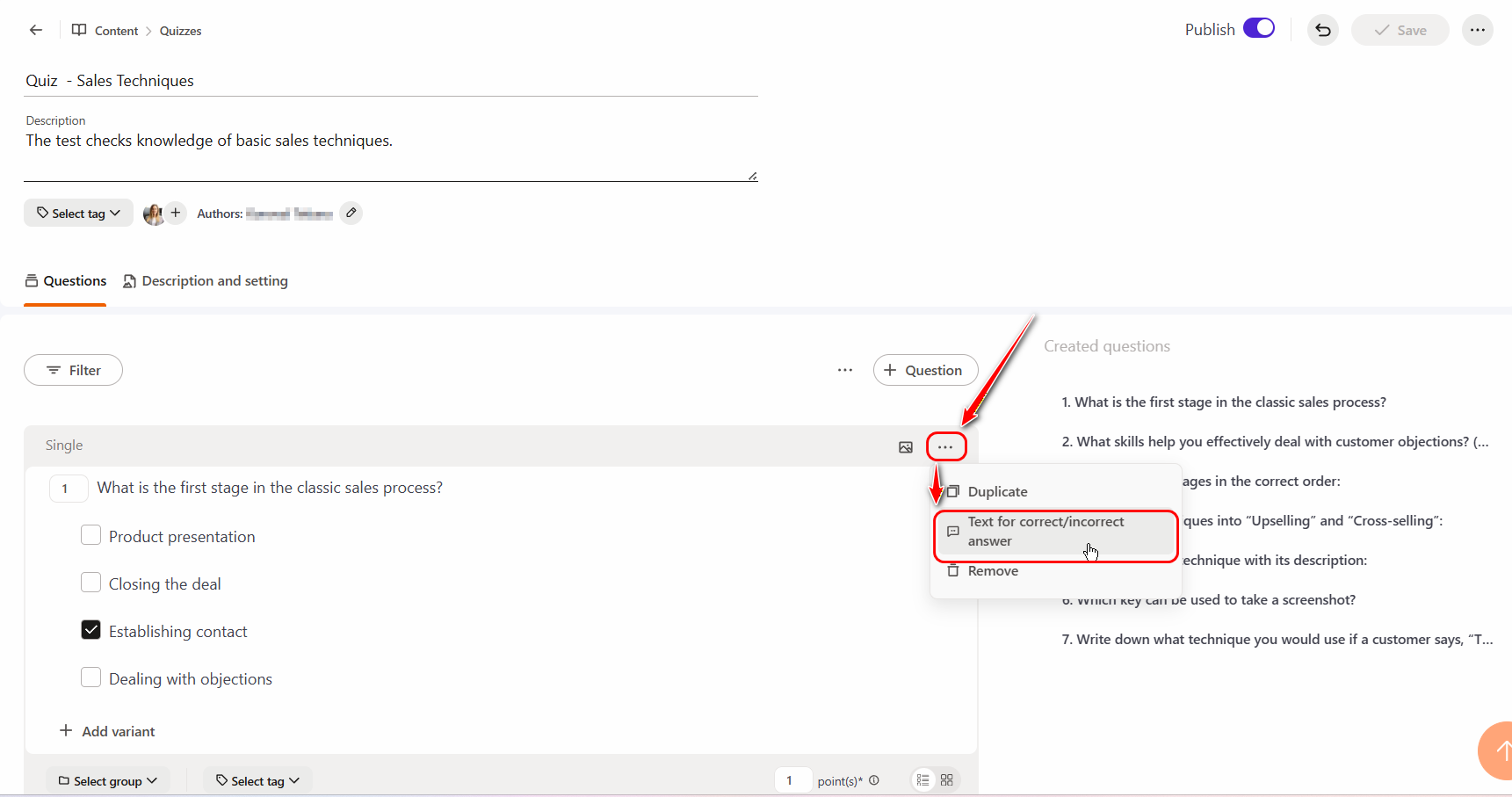Screen dimensions: 1512x797
Task: Click the scroll-to-top orange arrow button
Action: click(1499, 750)
